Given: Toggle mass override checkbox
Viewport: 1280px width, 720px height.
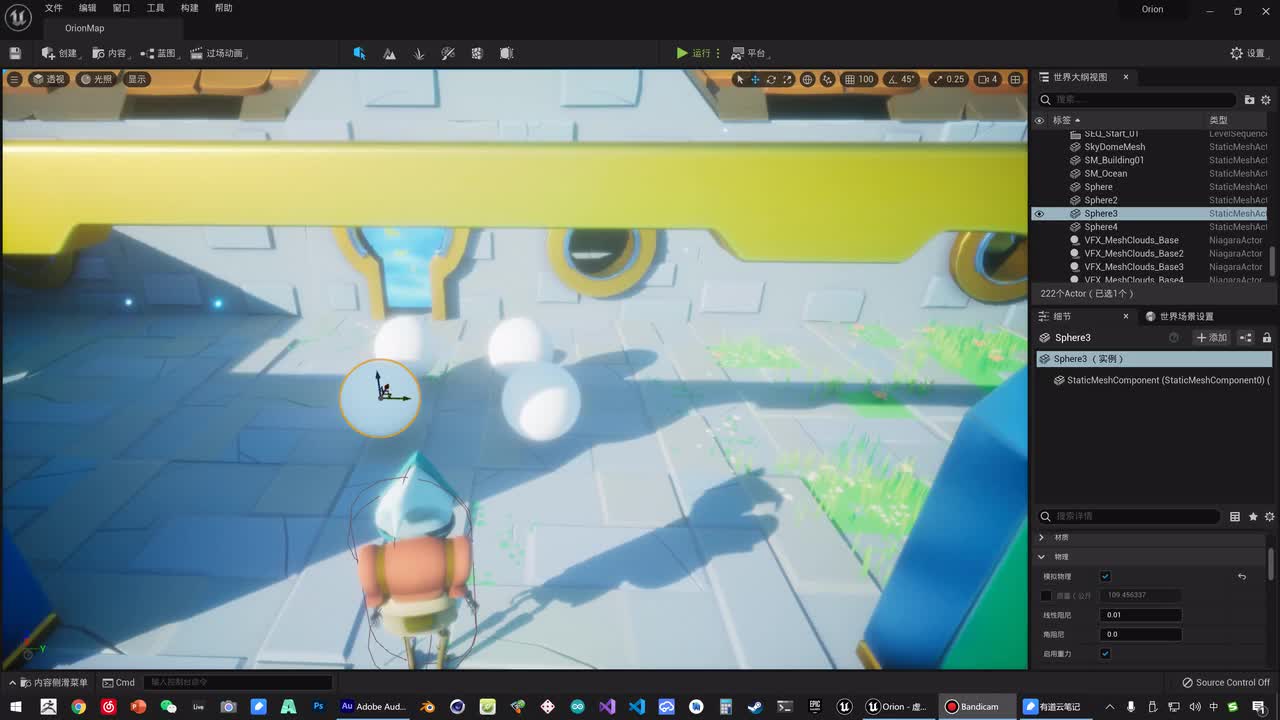Looking at the screenshot, I should (1046, 596).
